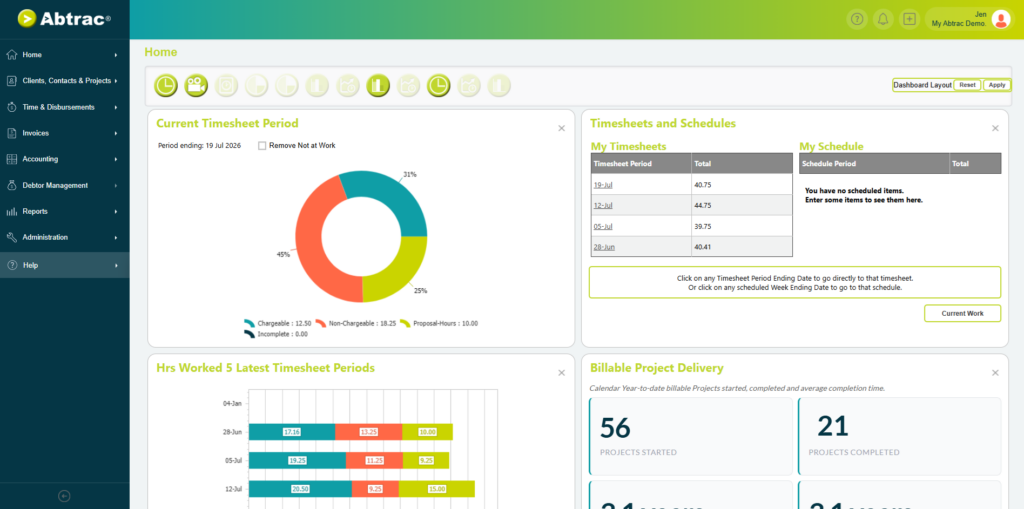Click the Time & Disbursements stopwatch icon
This screenshot has width=1024, height=509.
[12, 107]
